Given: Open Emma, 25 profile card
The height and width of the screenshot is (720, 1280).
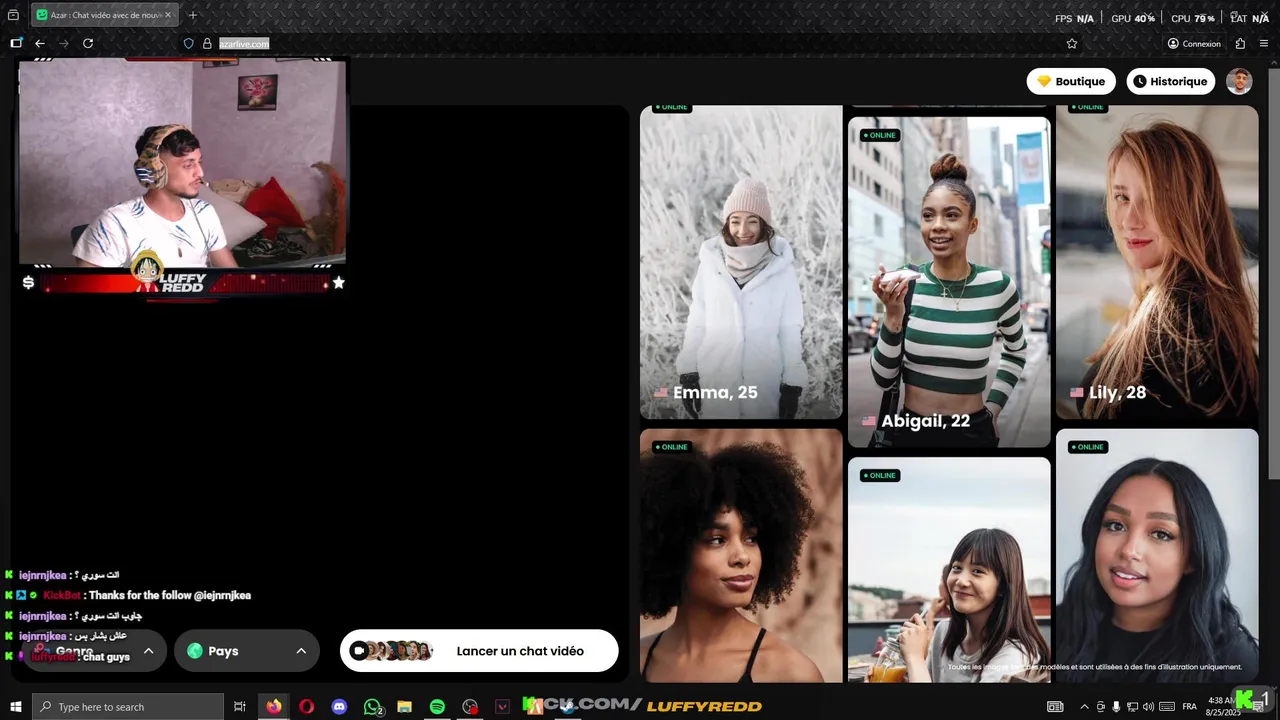Looking at the screenshot, I should (741, 262).
